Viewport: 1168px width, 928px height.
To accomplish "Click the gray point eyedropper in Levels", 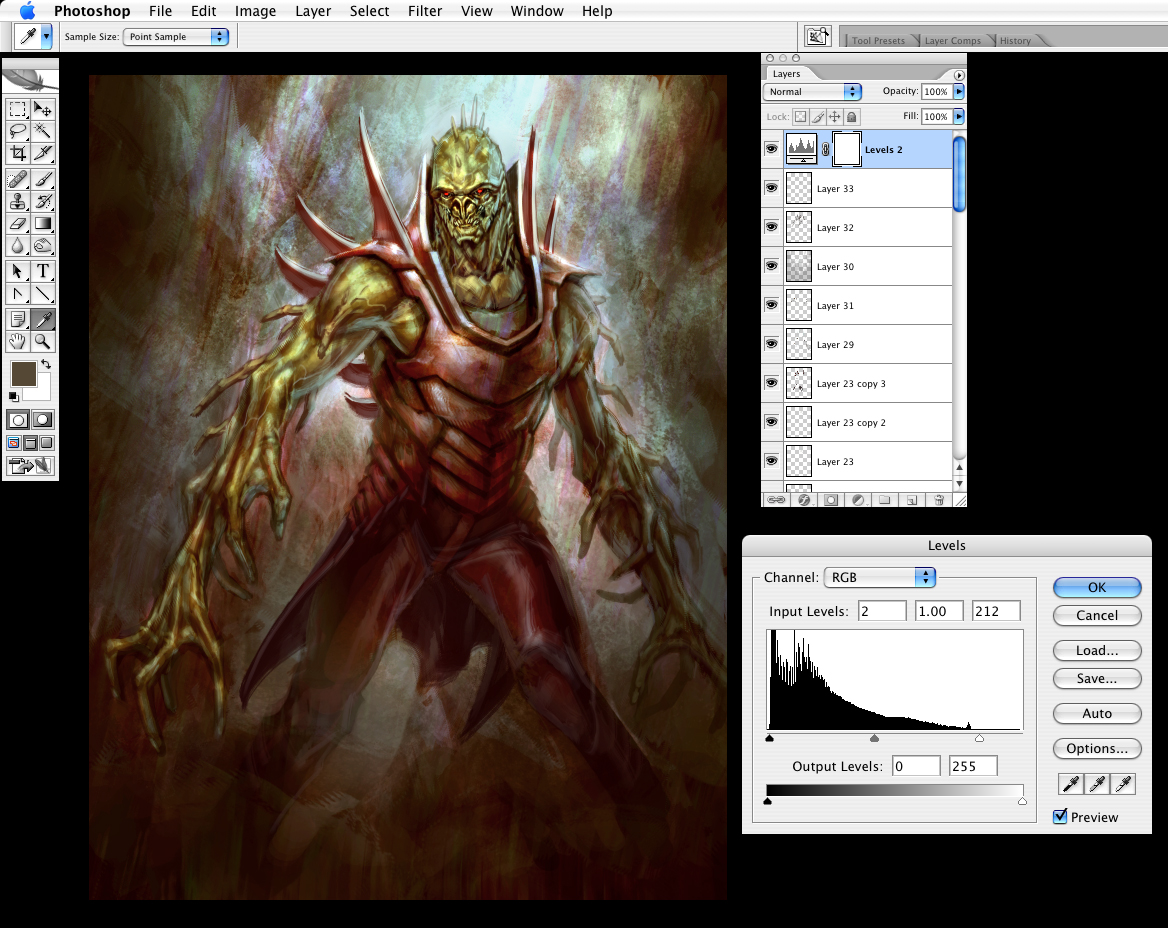I will [x=1096, y=784].
